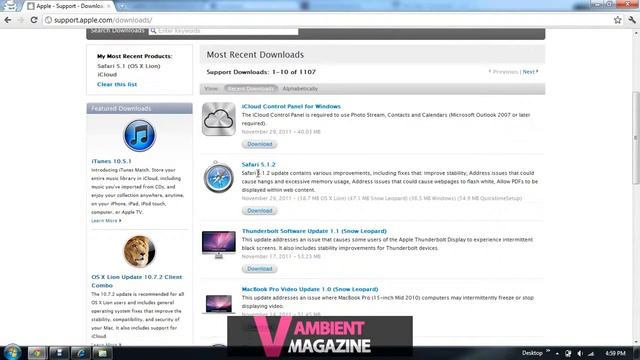The image size is (640, 360).
Task: Select the Recent Downloads view tab
Action: pos(251,89)
